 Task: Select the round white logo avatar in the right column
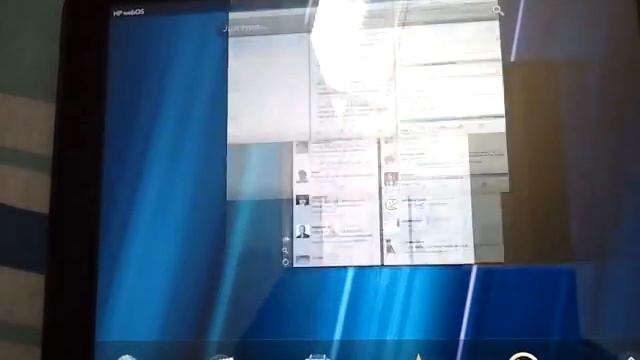tap(391, 204)
